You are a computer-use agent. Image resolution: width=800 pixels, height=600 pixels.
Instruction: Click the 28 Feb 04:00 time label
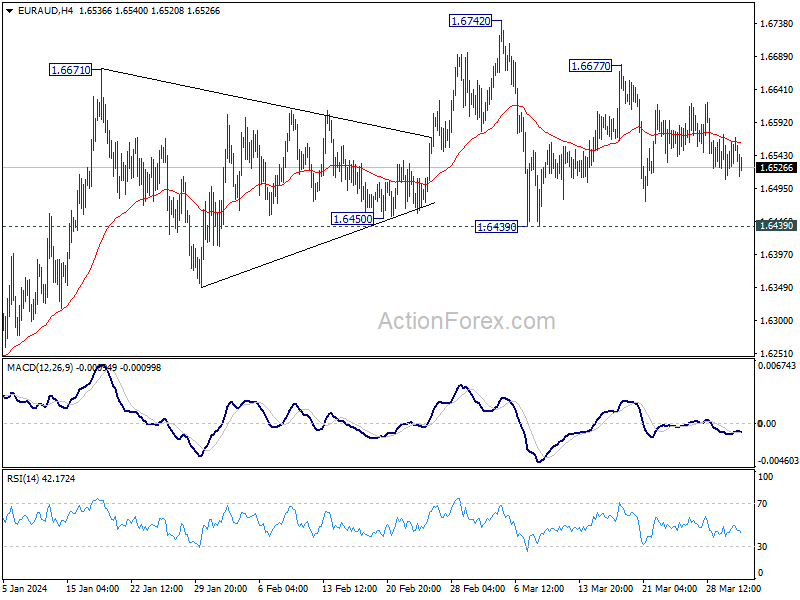478,588
